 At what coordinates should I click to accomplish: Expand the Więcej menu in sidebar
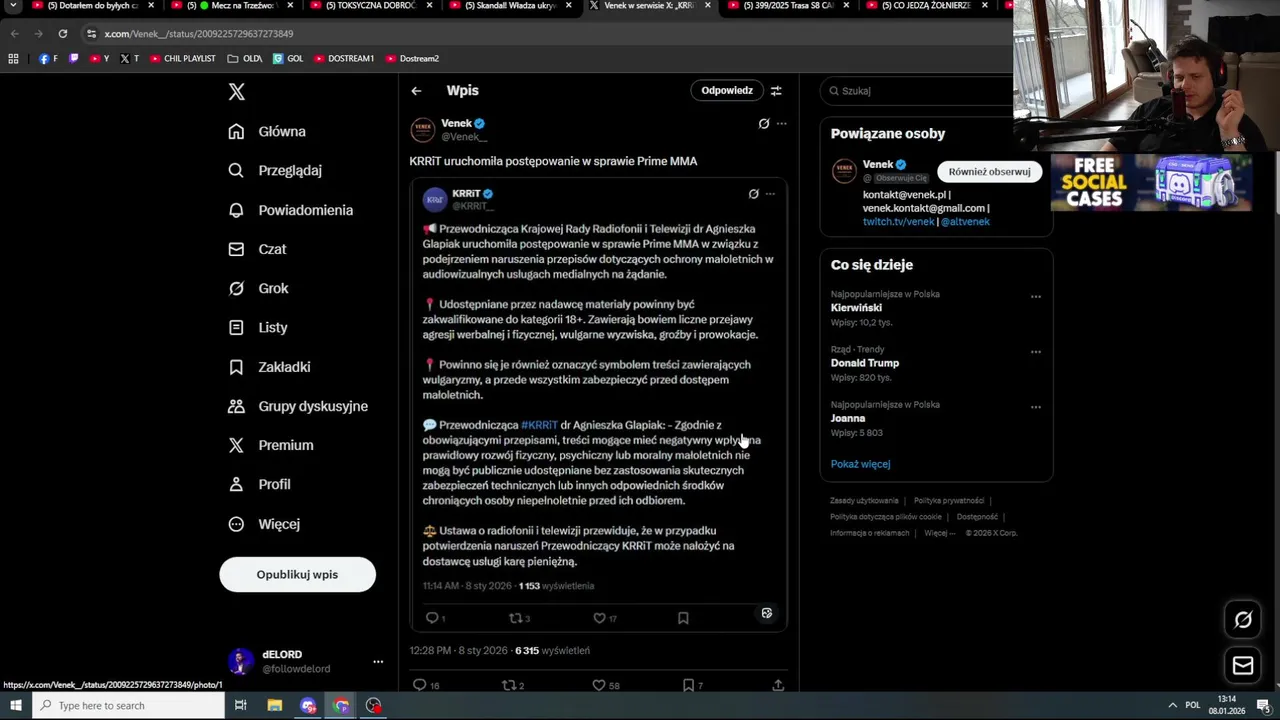tap(264, 524)
